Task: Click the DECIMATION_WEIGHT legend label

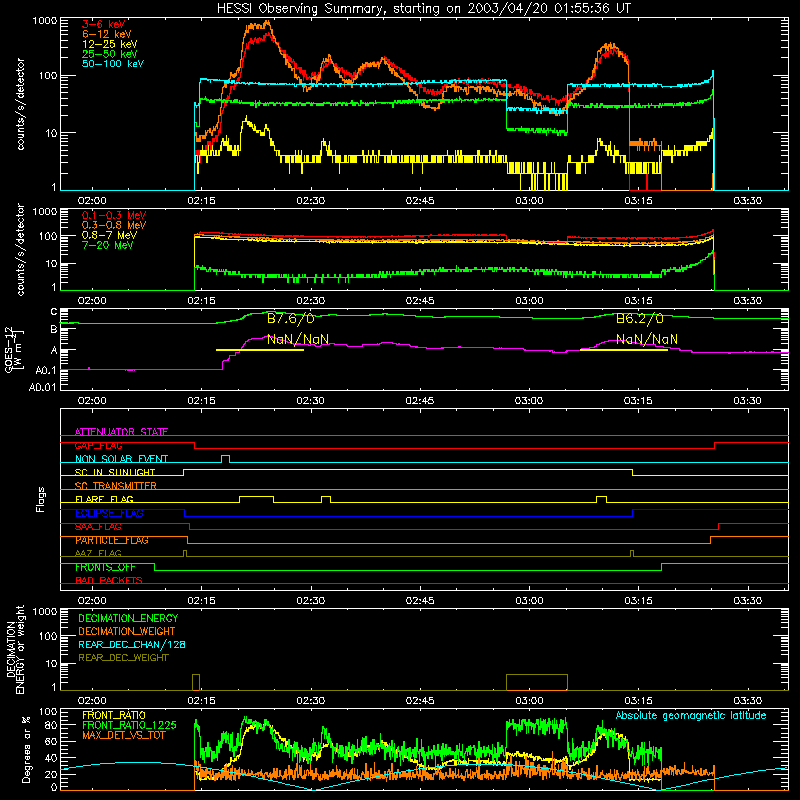Action: pos(127,631)
